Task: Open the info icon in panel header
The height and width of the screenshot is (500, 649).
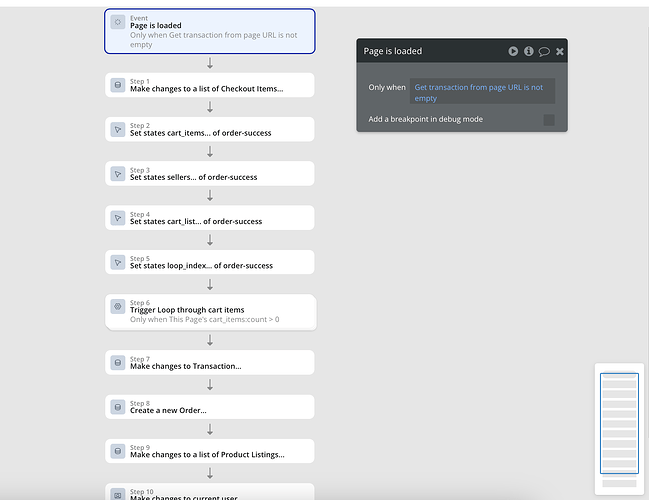Action: pyautogui.click(x=529, y=51)
